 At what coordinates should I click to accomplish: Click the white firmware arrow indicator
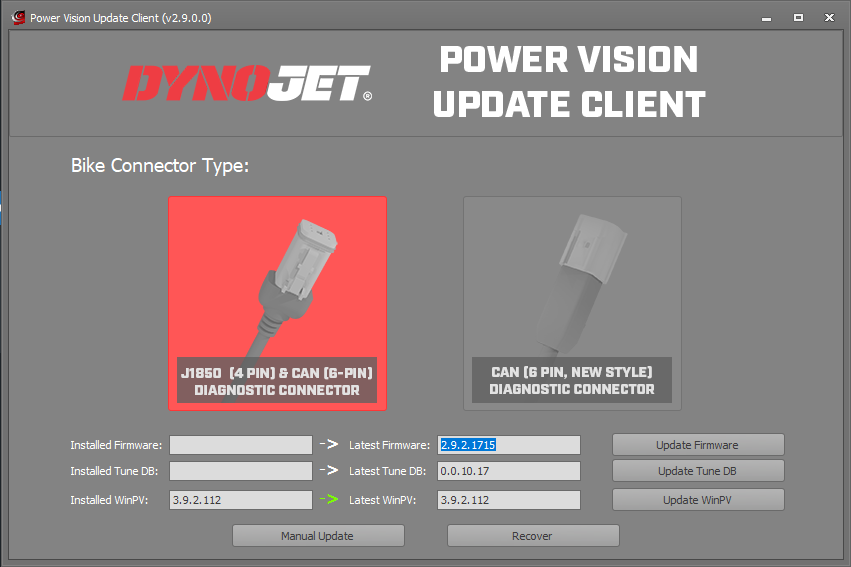329,445
